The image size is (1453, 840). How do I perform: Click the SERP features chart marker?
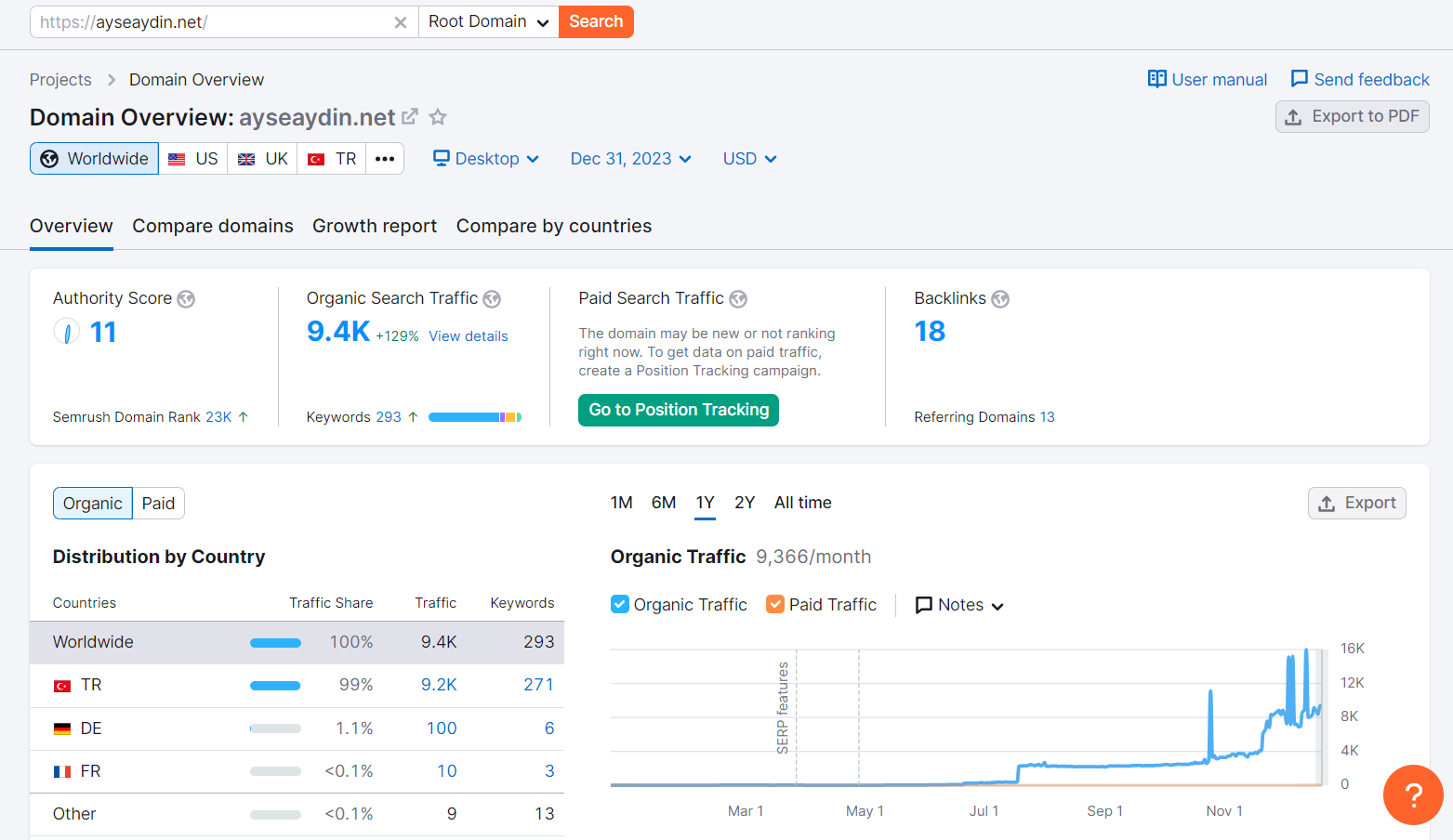(783, 708)
